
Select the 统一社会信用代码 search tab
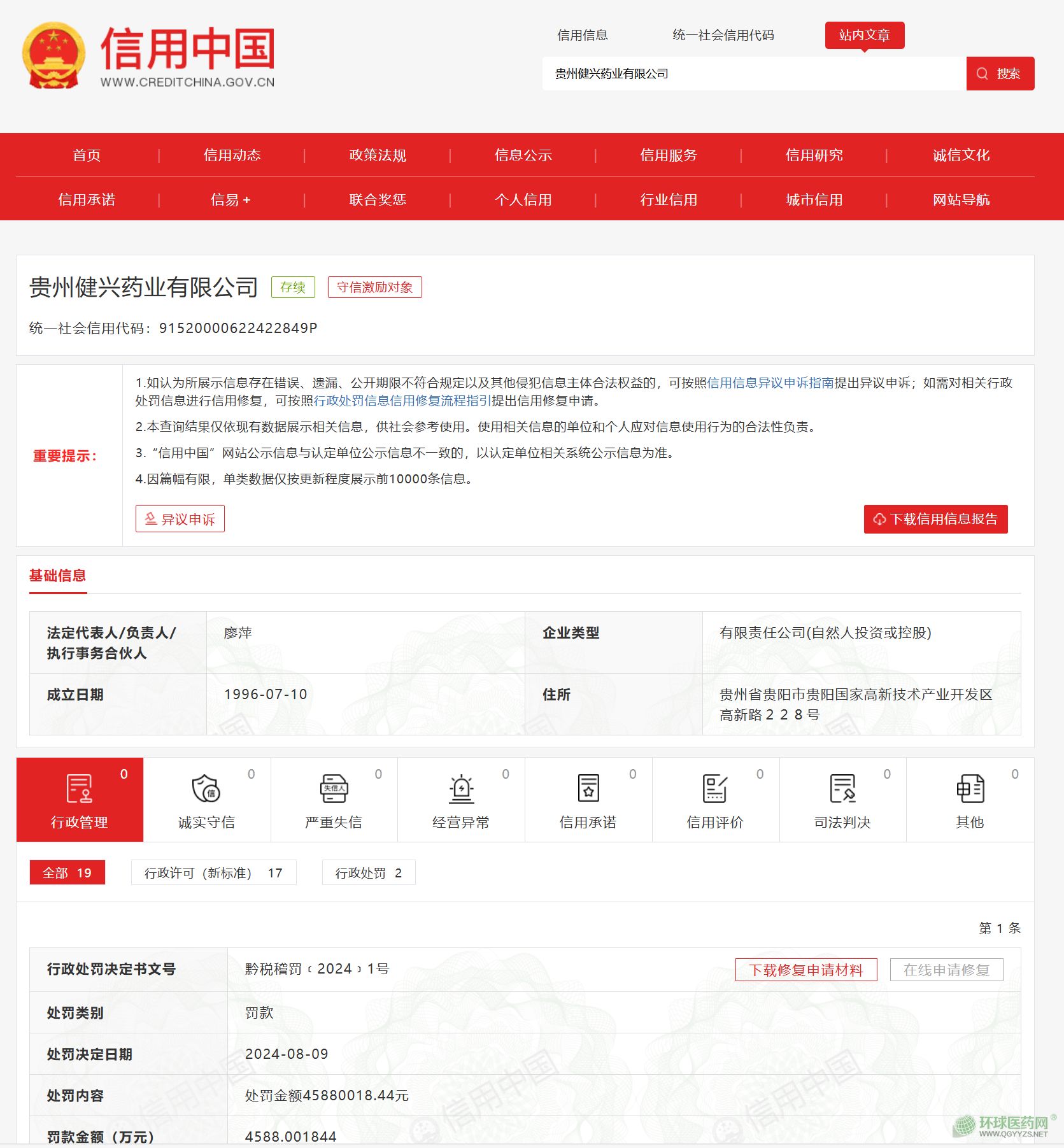(x=723, y=35)
